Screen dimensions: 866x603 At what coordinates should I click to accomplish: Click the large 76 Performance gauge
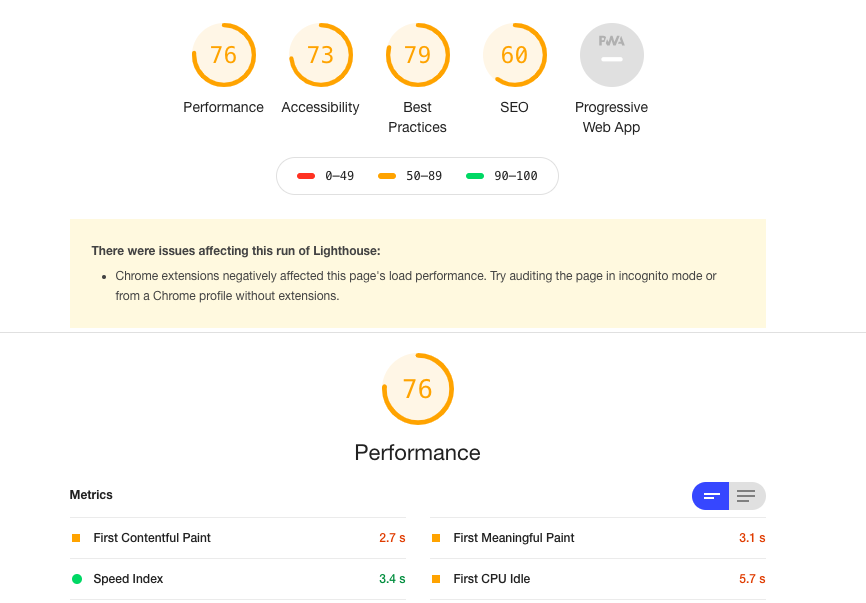pos(417,389)
